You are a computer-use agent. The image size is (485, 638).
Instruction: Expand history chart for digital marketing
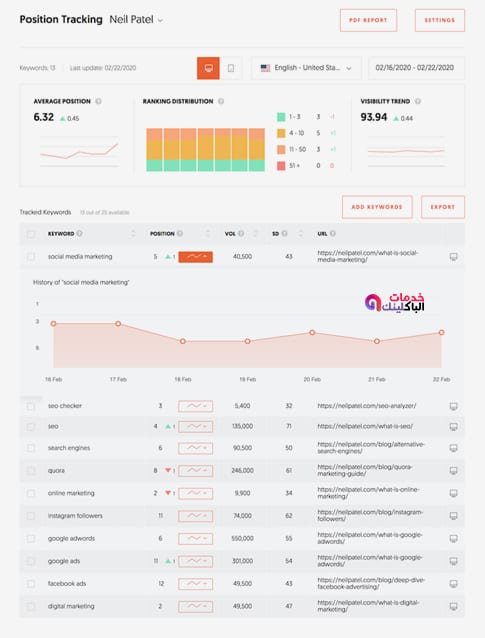[195, 606]
